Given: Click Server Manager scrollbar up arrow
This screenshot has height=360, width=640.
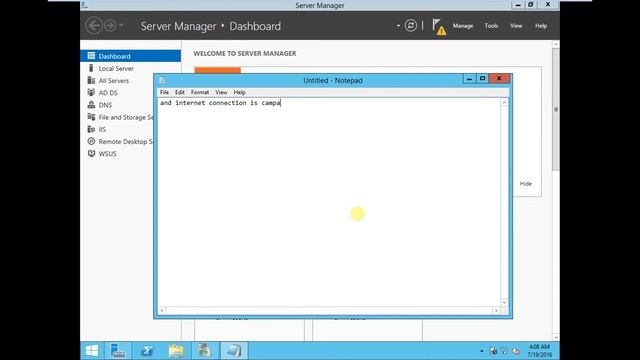Looking at the screenshot, I should (x=556, y=44).
